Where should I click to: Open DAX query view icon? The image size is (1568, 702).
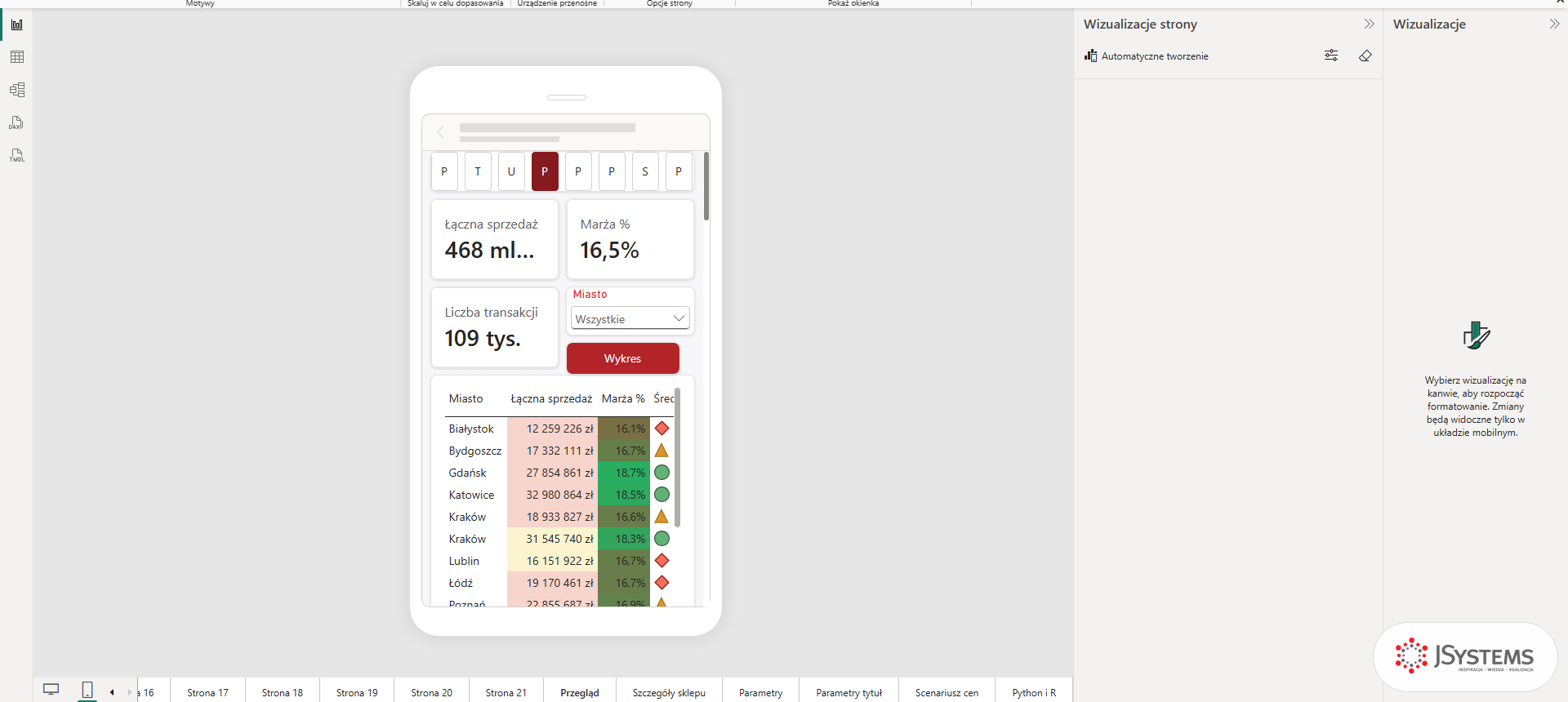pyautogui.click(x=16, y=122)
